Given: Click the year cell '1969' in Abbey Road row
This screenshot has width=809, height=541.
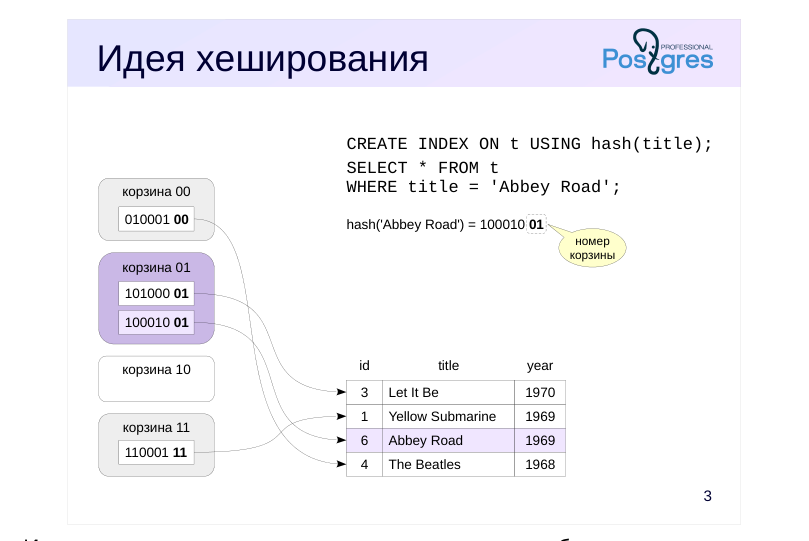Looking at the screenshot, I should pos(540,440).
